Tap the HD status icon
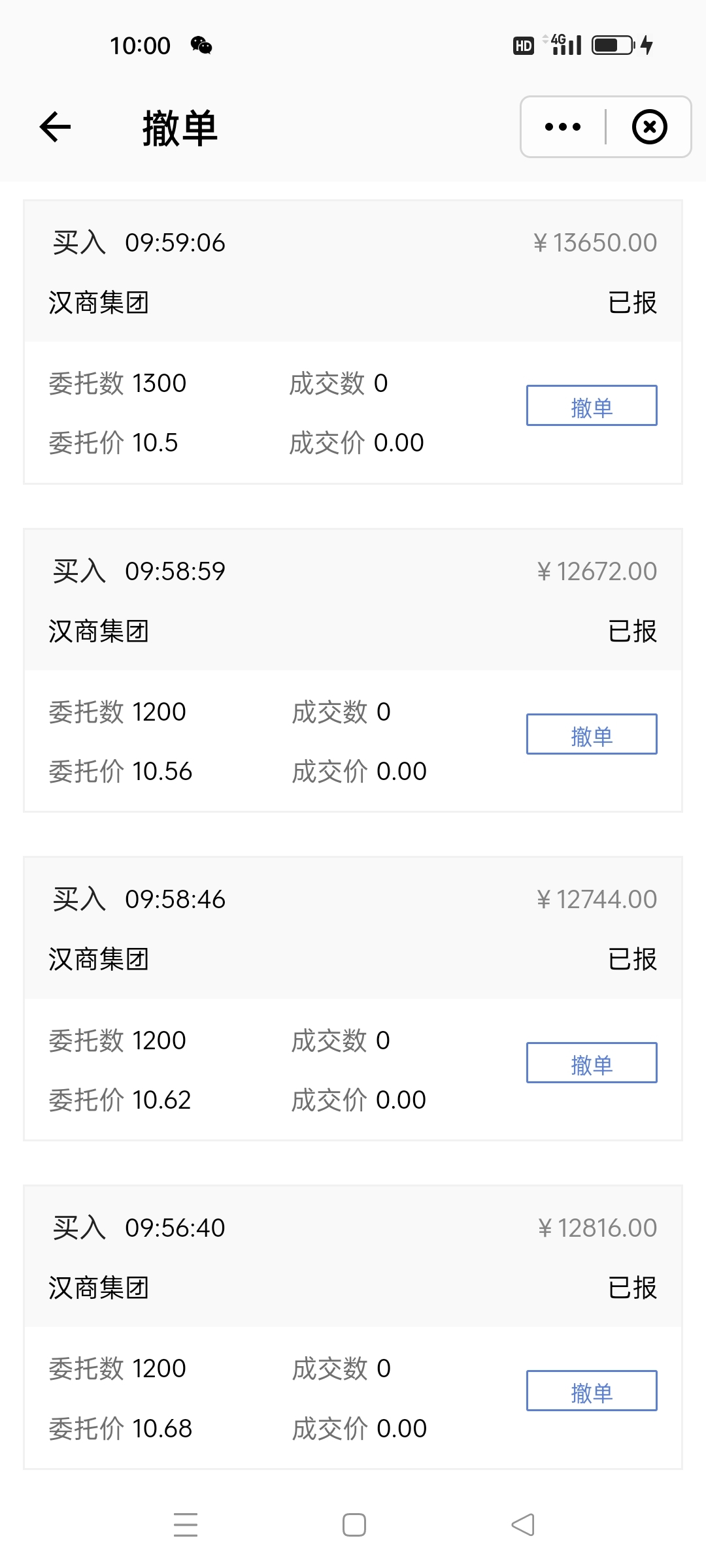 523,46
